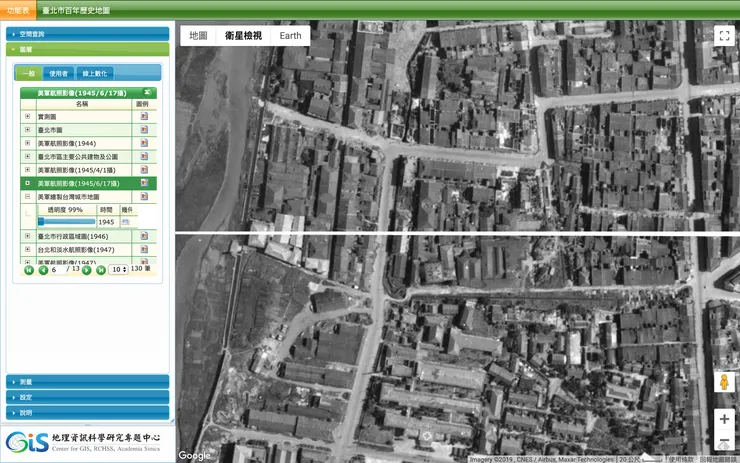The width and height of the screenshot is (740, 463).
Task: Switch map to 地圖 view
Action: coord(198,35)
